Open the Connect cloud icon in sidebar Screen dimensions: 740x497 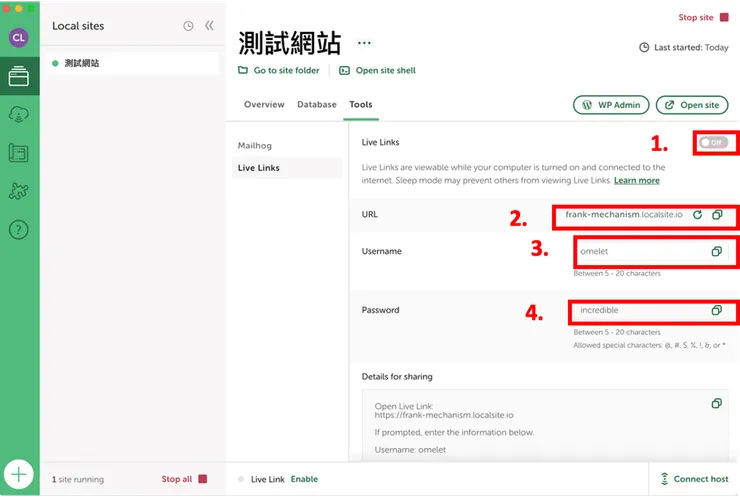(x=19, y=114)
